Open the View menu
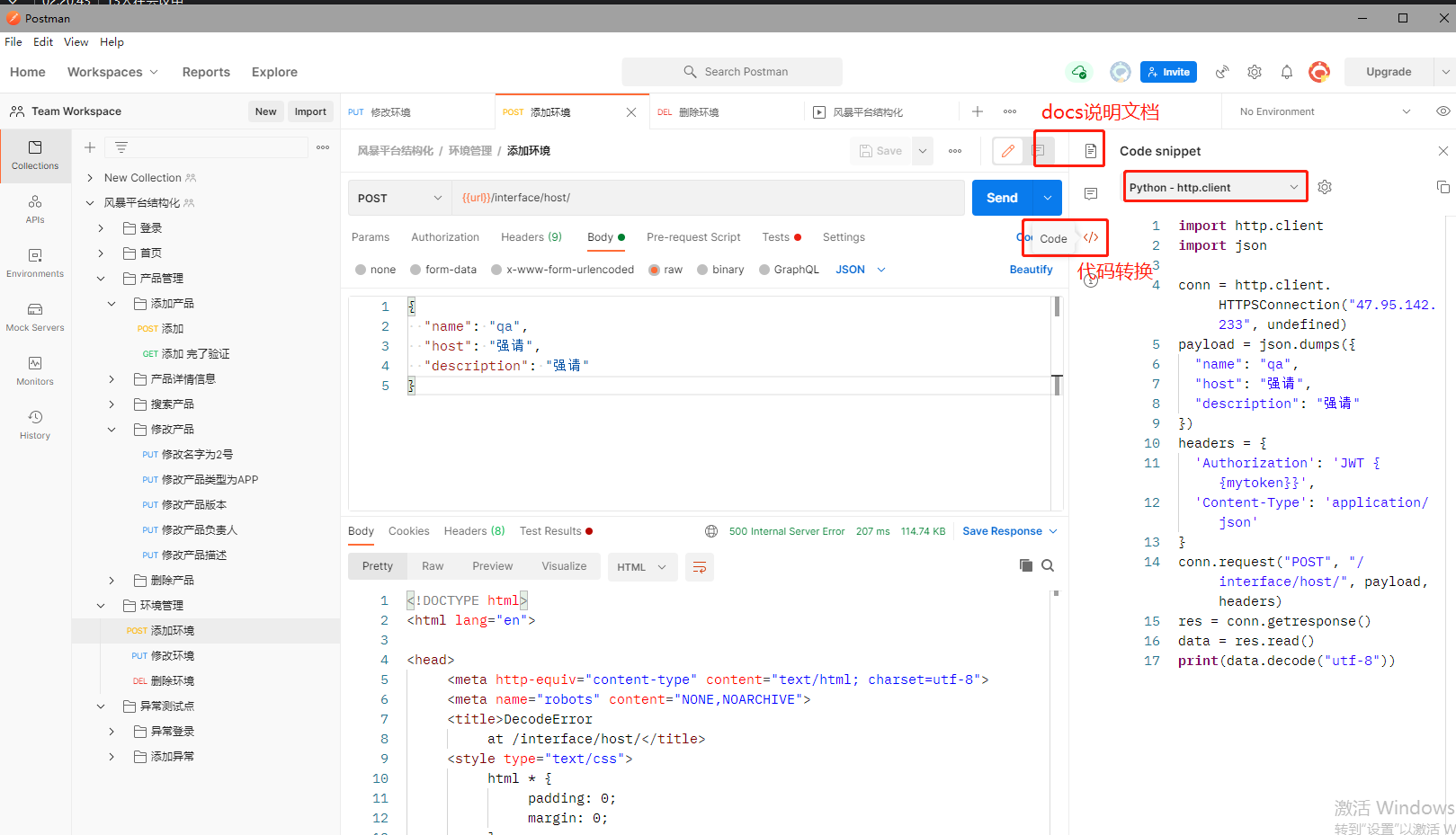Screen dimensions: 1456x835 point(76,42)
